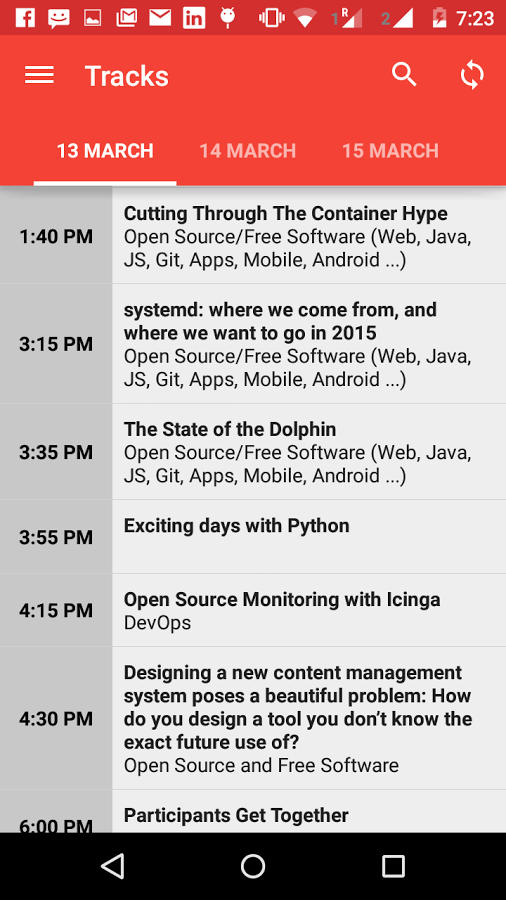Tap the 3:55 PM time cell
506x900 pixels.
(x=56, y=537)
